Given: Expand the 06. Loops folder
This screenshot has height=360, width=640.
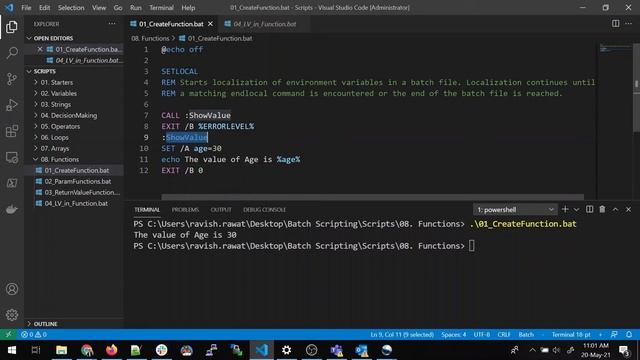Looking at the screenshot, I should tap(54, 138).
